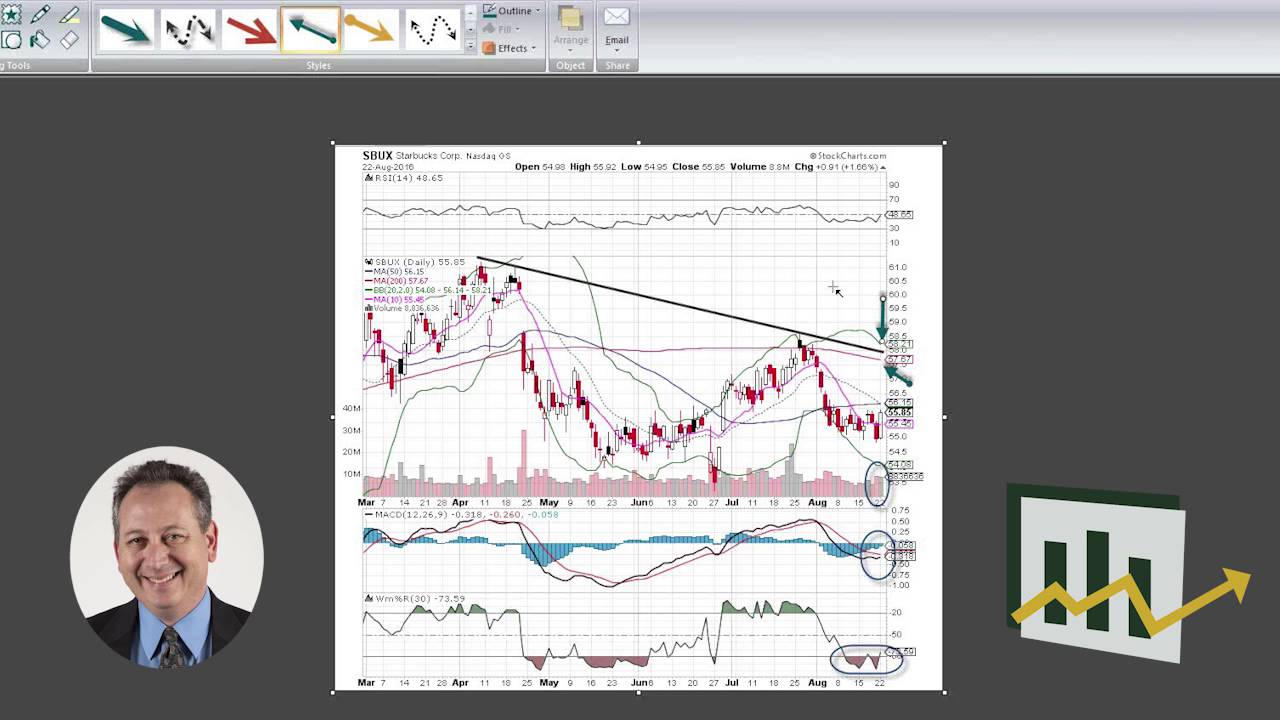Open the Email share option

(x=617, y=27)
